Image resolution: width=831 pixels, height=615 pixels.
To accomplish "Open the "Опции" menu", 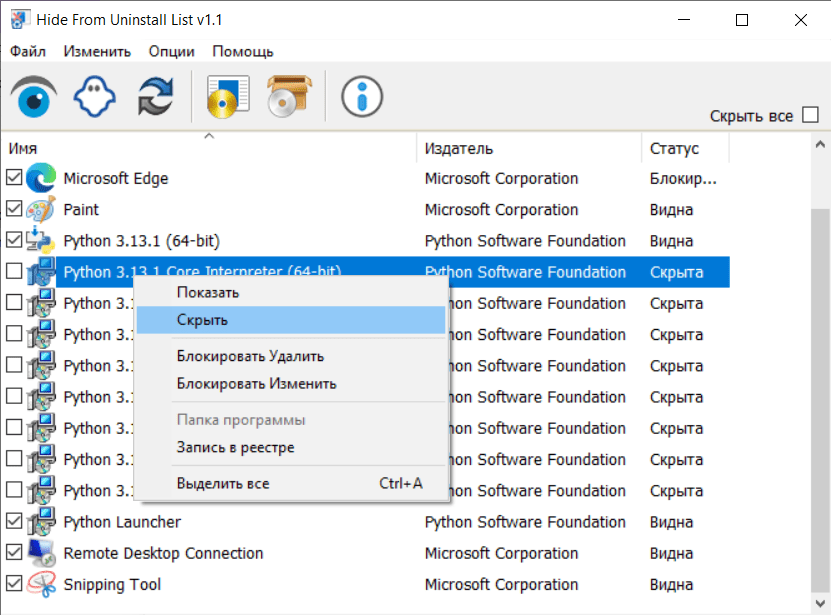I will (x=171, y=51).
